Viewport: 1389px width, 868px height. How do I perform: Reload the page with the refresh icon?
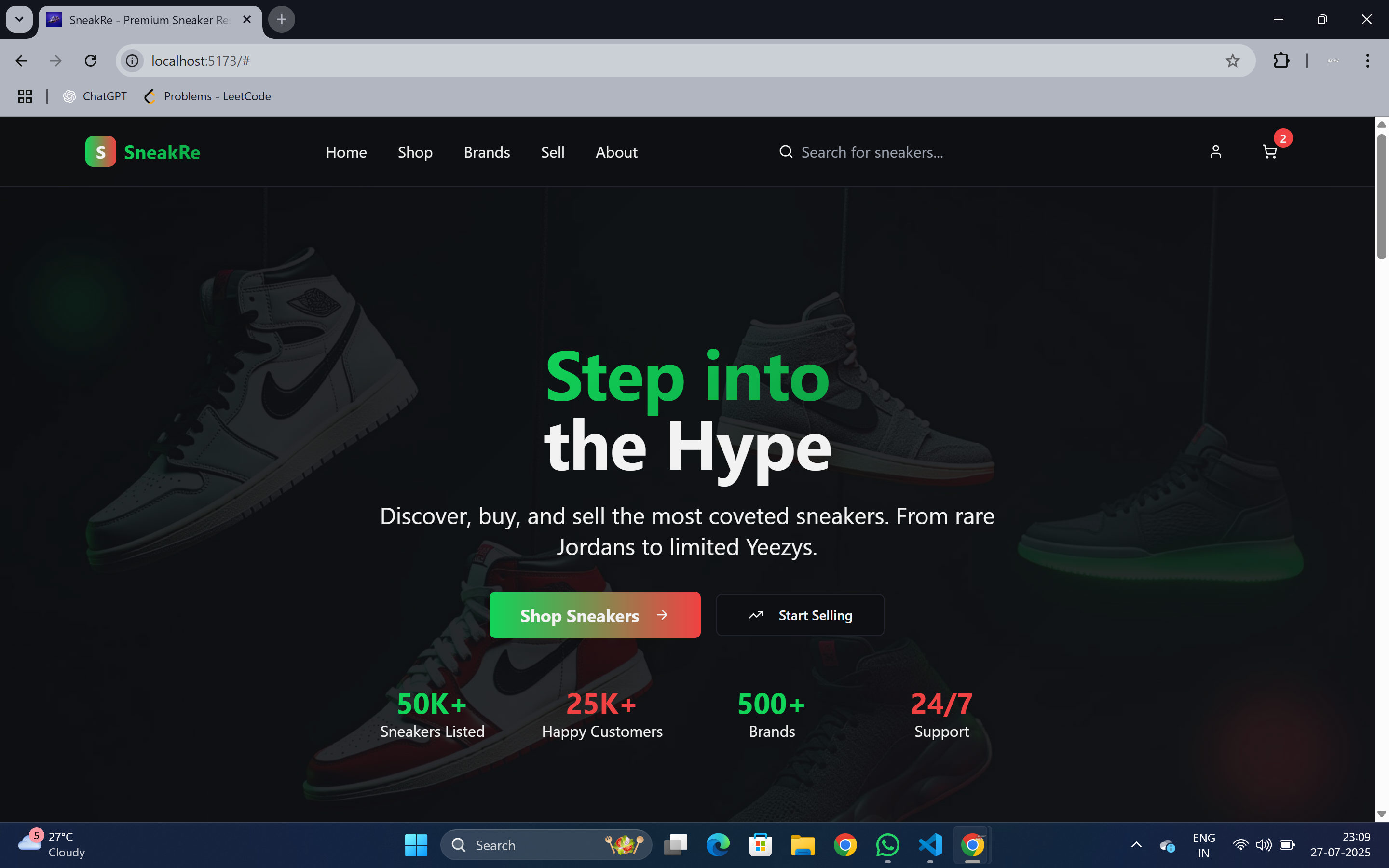coord(91,60)
